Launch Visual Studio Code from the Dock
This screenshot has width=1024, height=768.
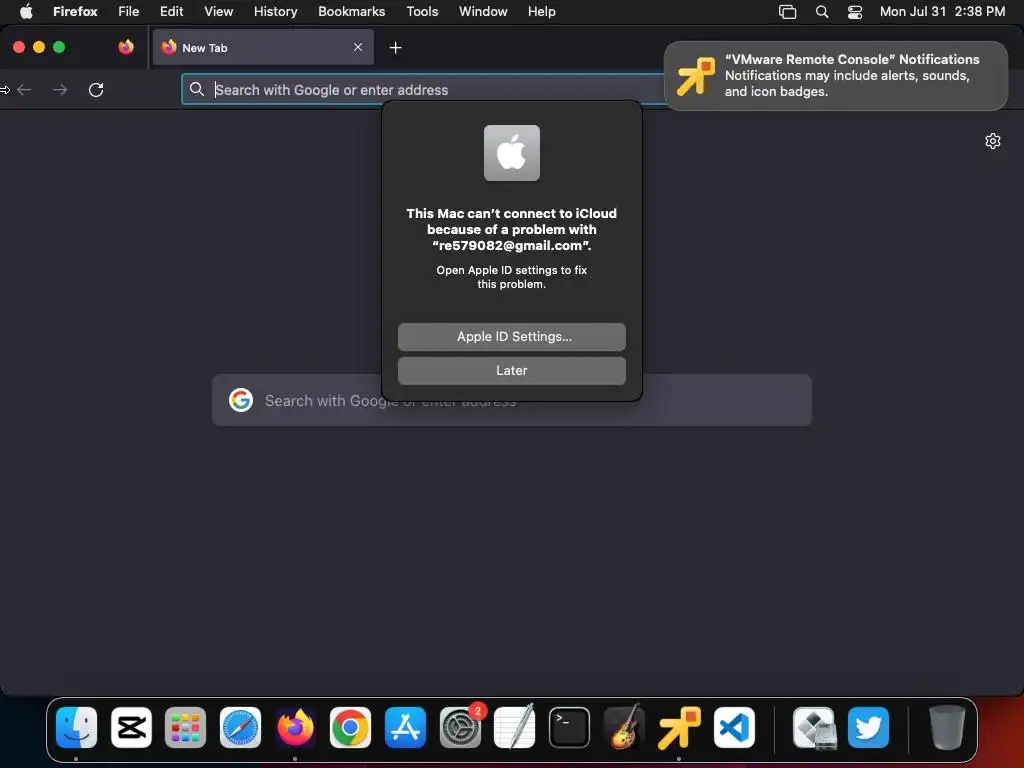coord(734,727)
